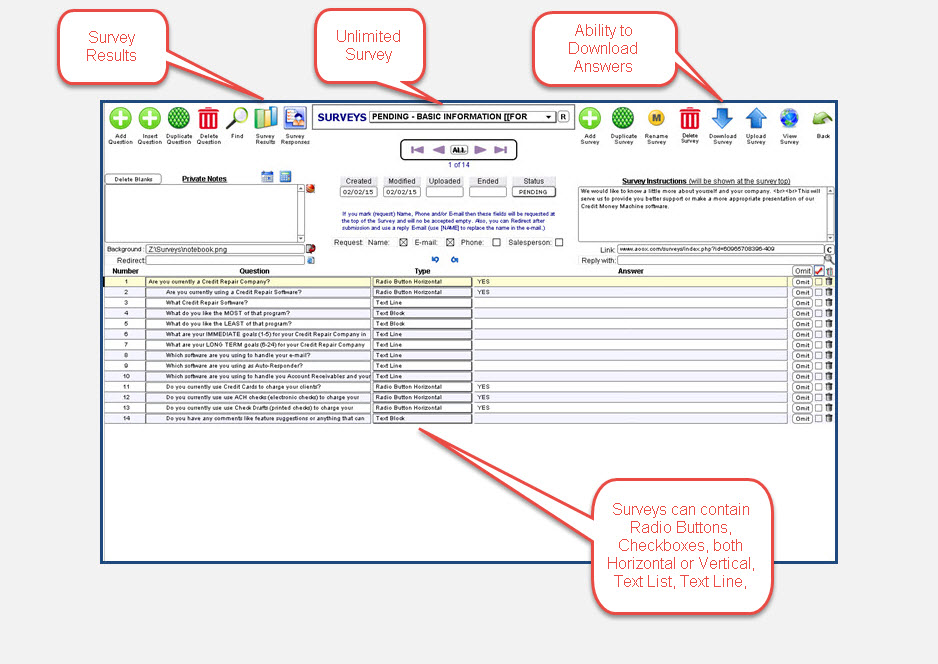Open Survey Results from the toolbar
Viewport: 938px width, 664px height.
265,120
